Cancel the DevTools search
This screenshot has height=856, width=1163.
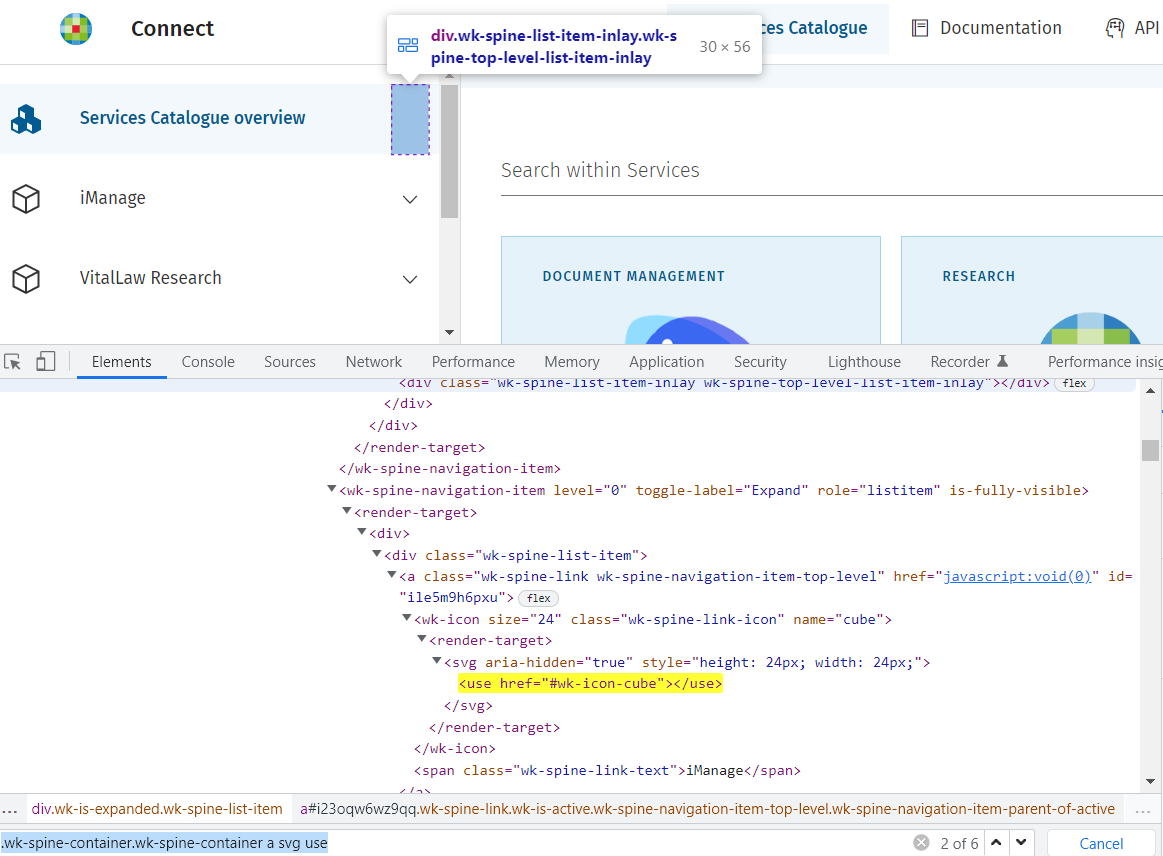[1101, 843]
